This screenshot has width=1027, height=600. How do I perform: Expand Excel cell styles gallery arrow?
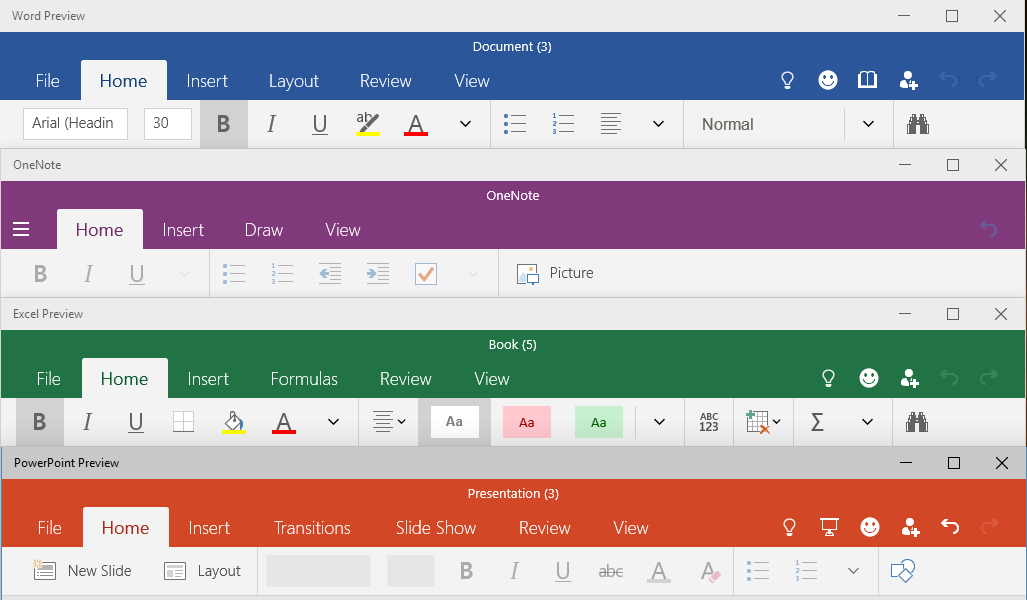[x=659, y=422]
